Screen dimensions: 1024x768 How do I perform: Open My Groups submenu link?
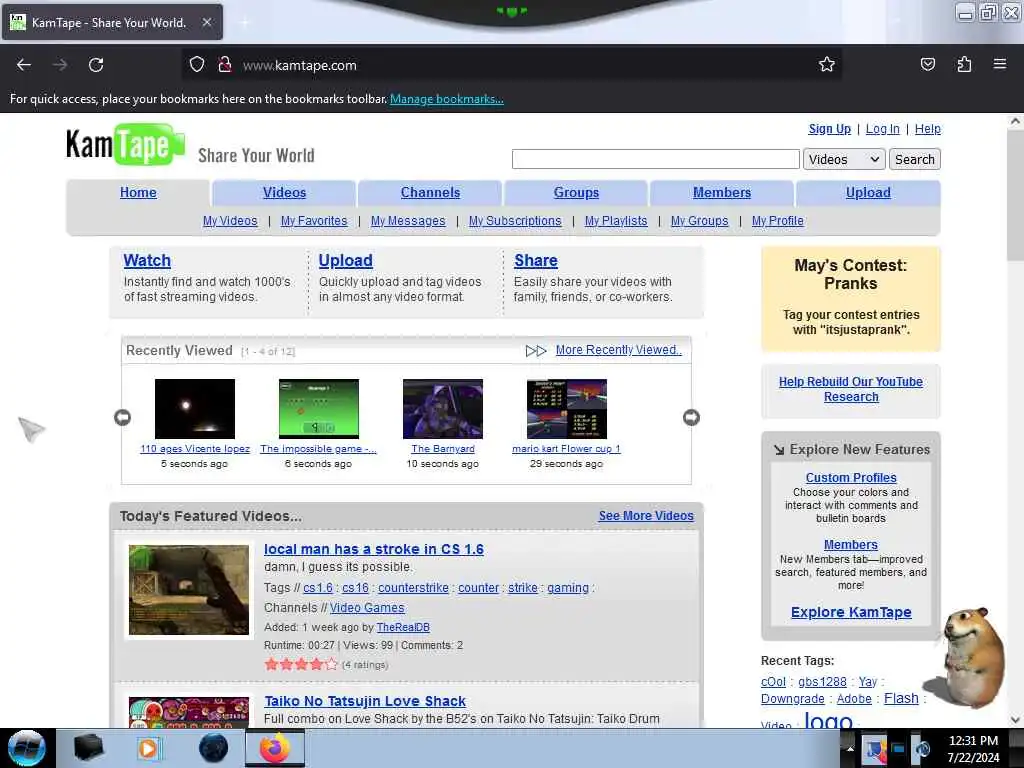699,221
